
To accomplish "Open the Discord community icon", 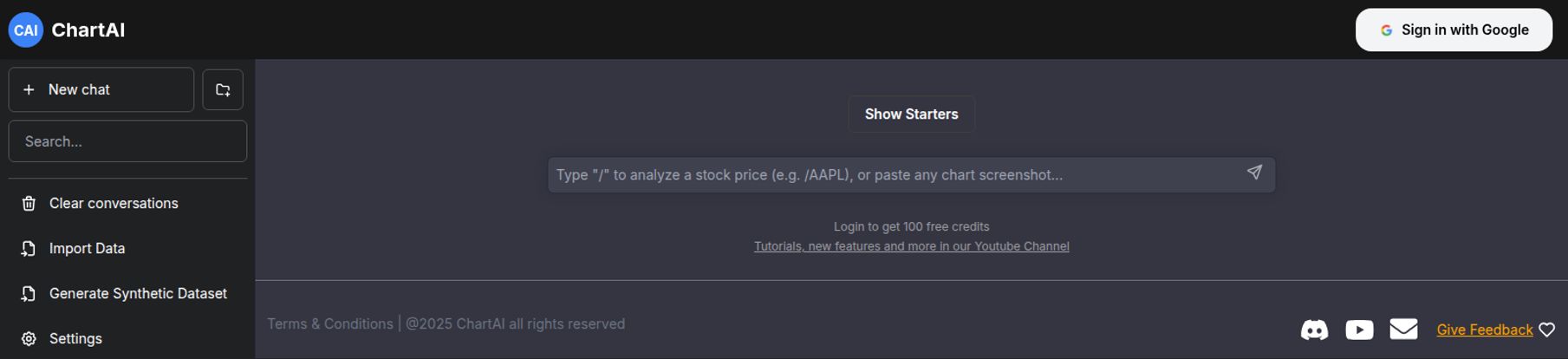I will [x=1314, y=330].
